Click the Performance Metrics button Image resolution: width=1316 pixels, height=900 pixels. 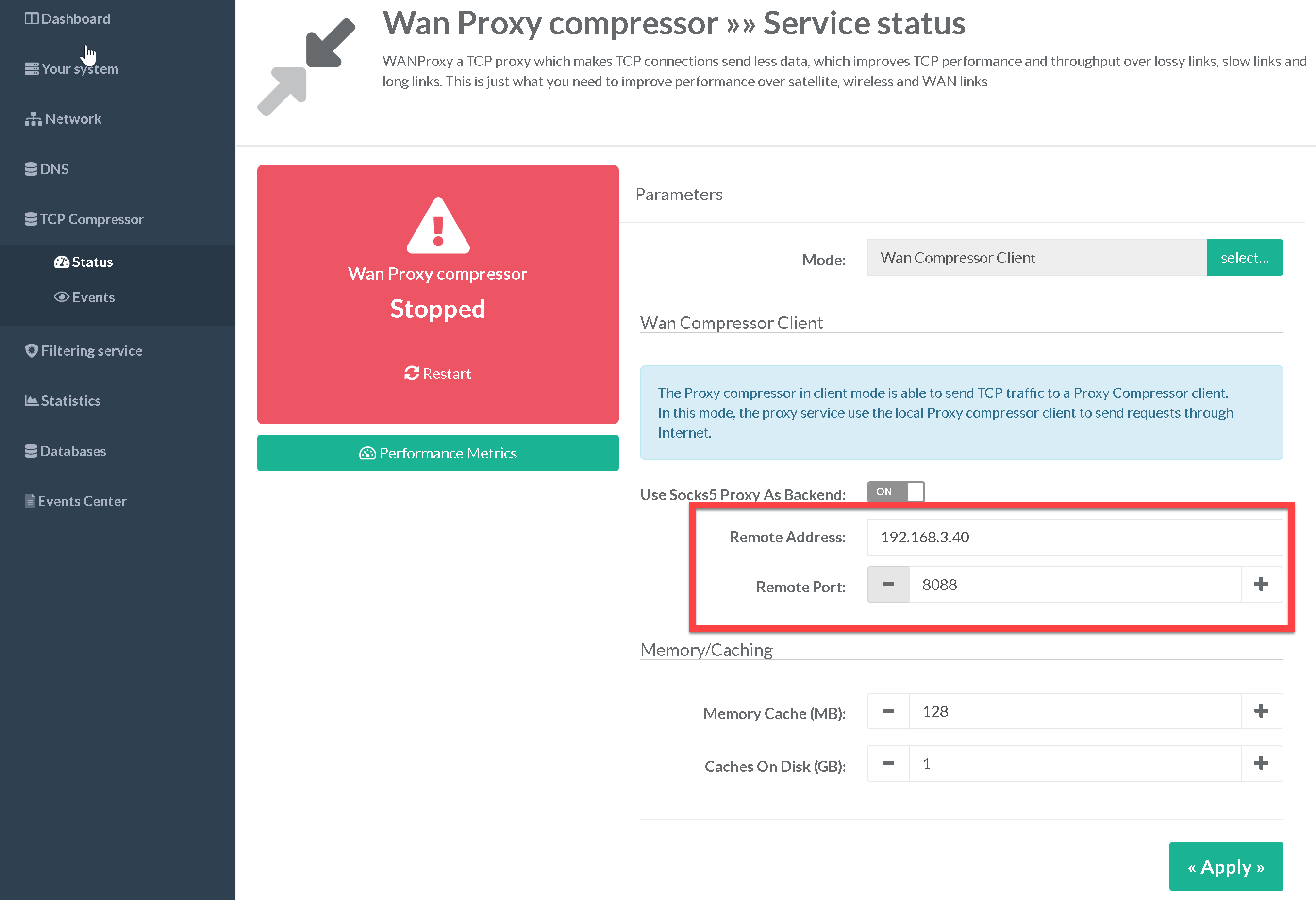[437, 453]
